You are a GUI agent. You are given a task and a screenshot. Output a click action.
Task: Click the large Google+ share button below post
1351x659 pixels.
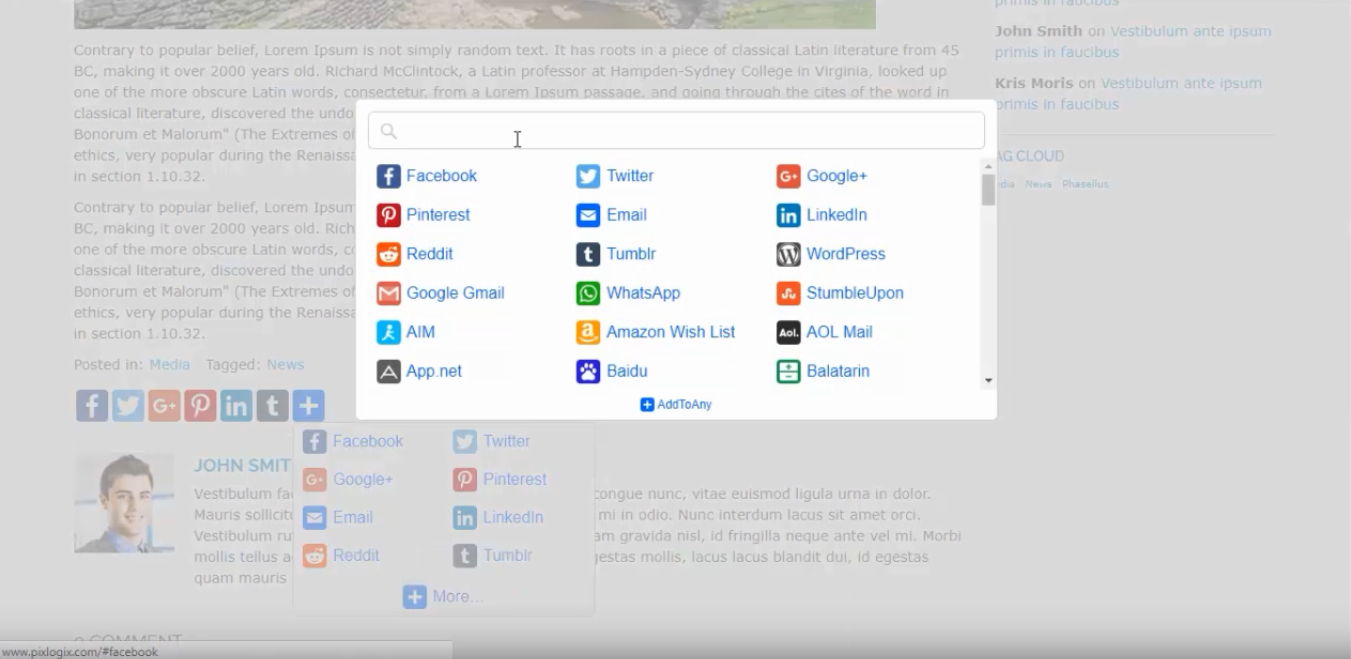click(164, 405)
